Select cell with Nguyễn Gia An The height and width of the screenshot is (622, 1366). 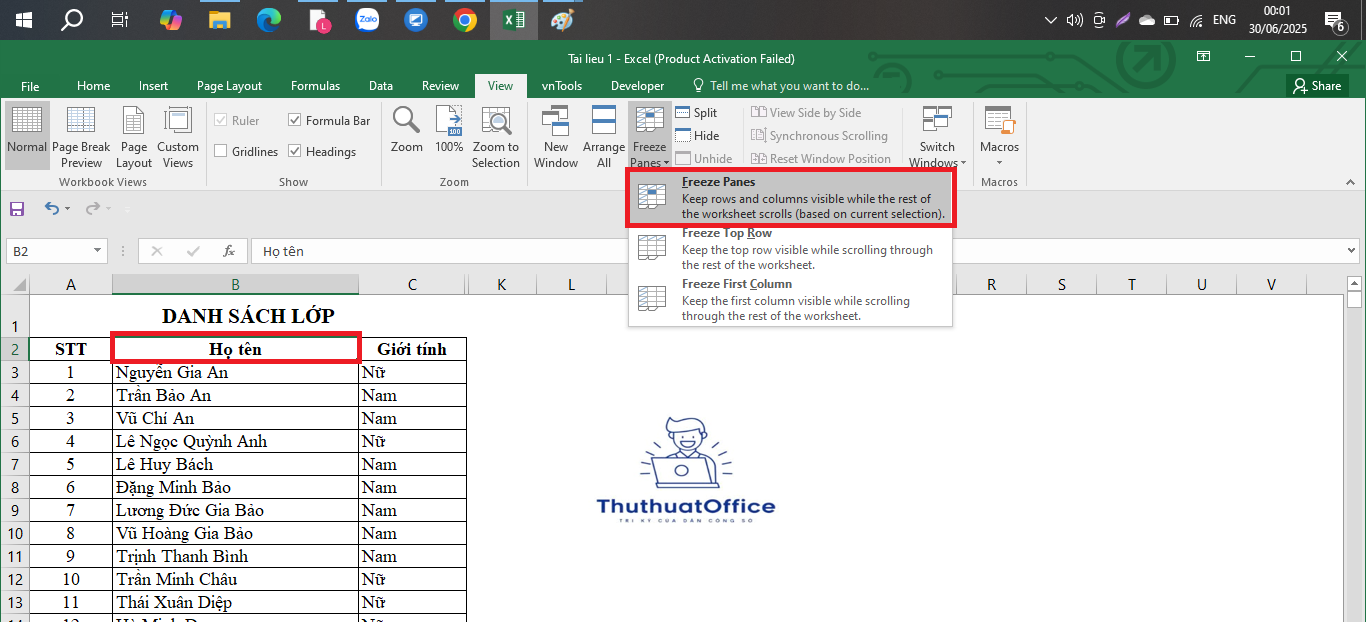point(236,372)
